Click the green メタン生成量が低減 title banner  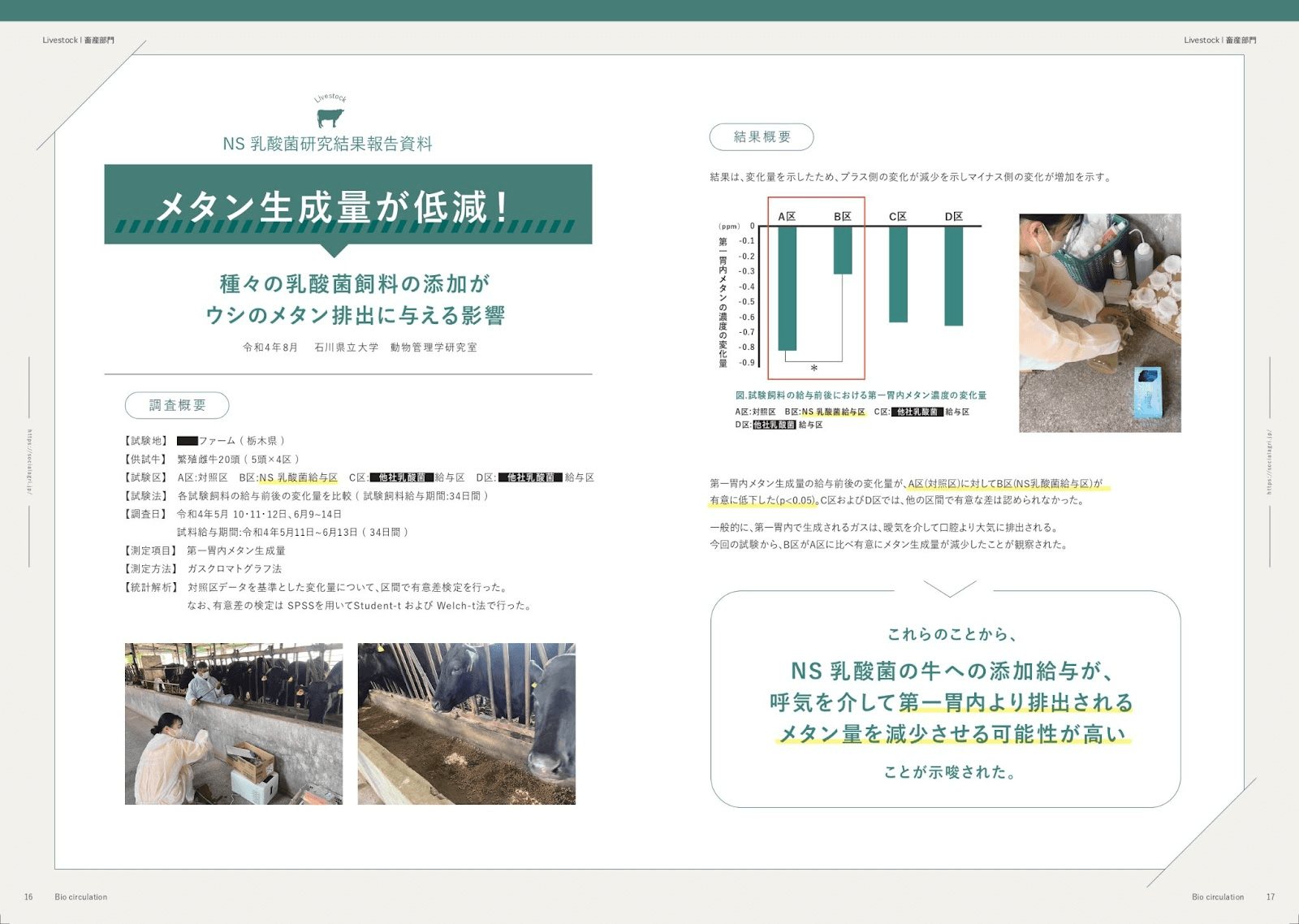(347, 205)
